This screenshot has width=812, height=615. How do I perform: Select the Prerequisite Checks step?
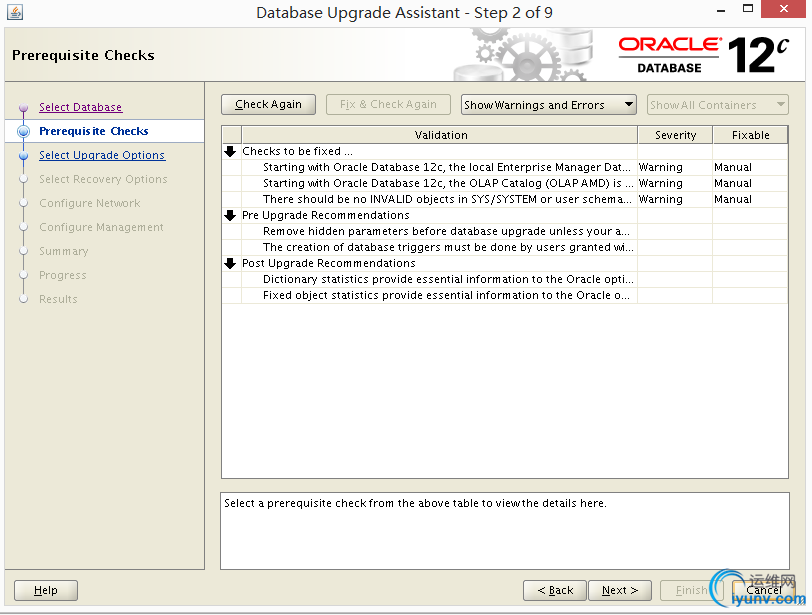click(94, 131)
